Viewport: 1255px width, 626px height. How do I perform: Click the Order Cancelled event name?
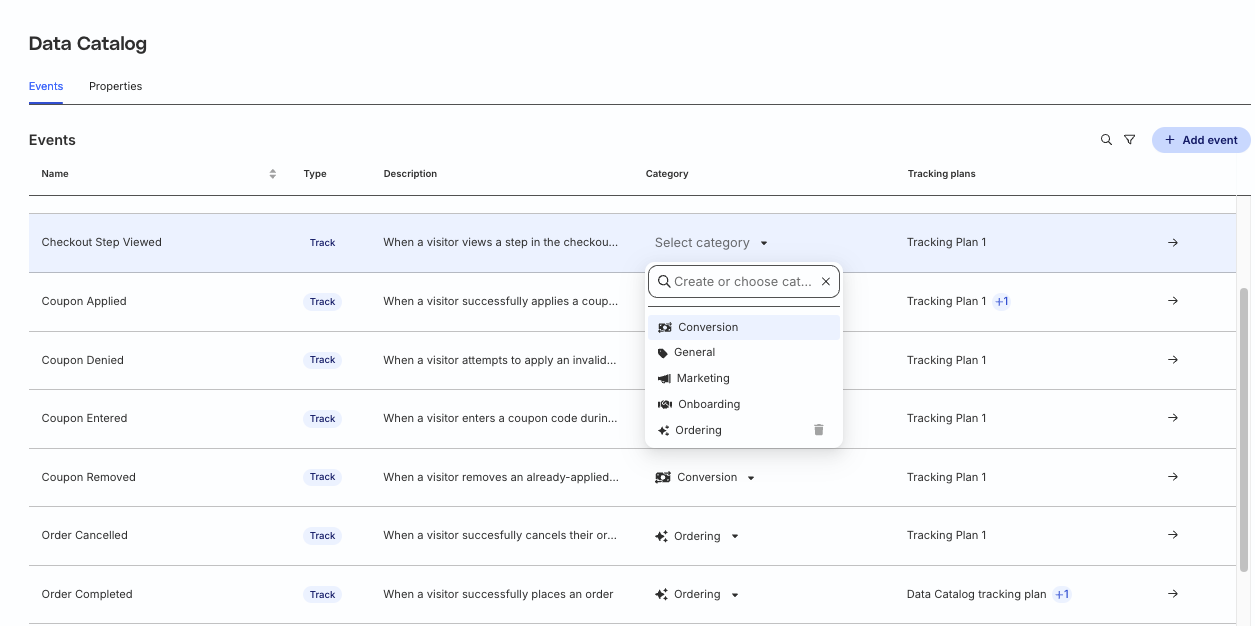pyautogui.click(x=85, y=535)
